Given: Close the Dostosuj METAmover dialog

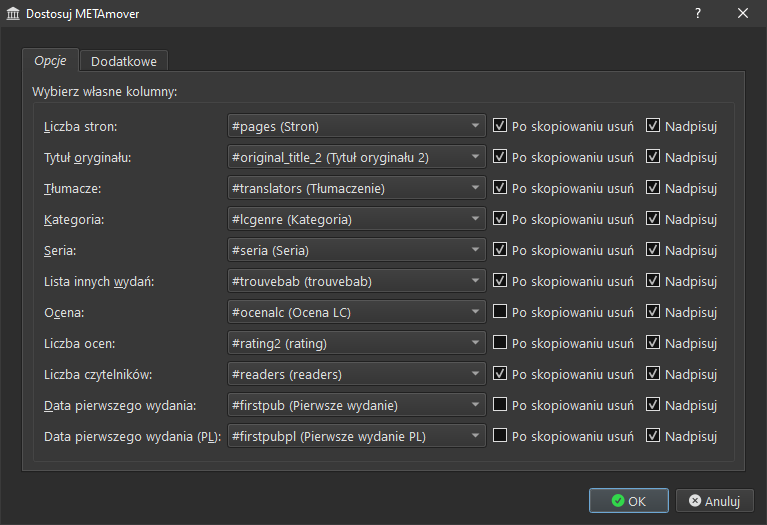Looking at the screenshot, I should [x=743, y=14].
